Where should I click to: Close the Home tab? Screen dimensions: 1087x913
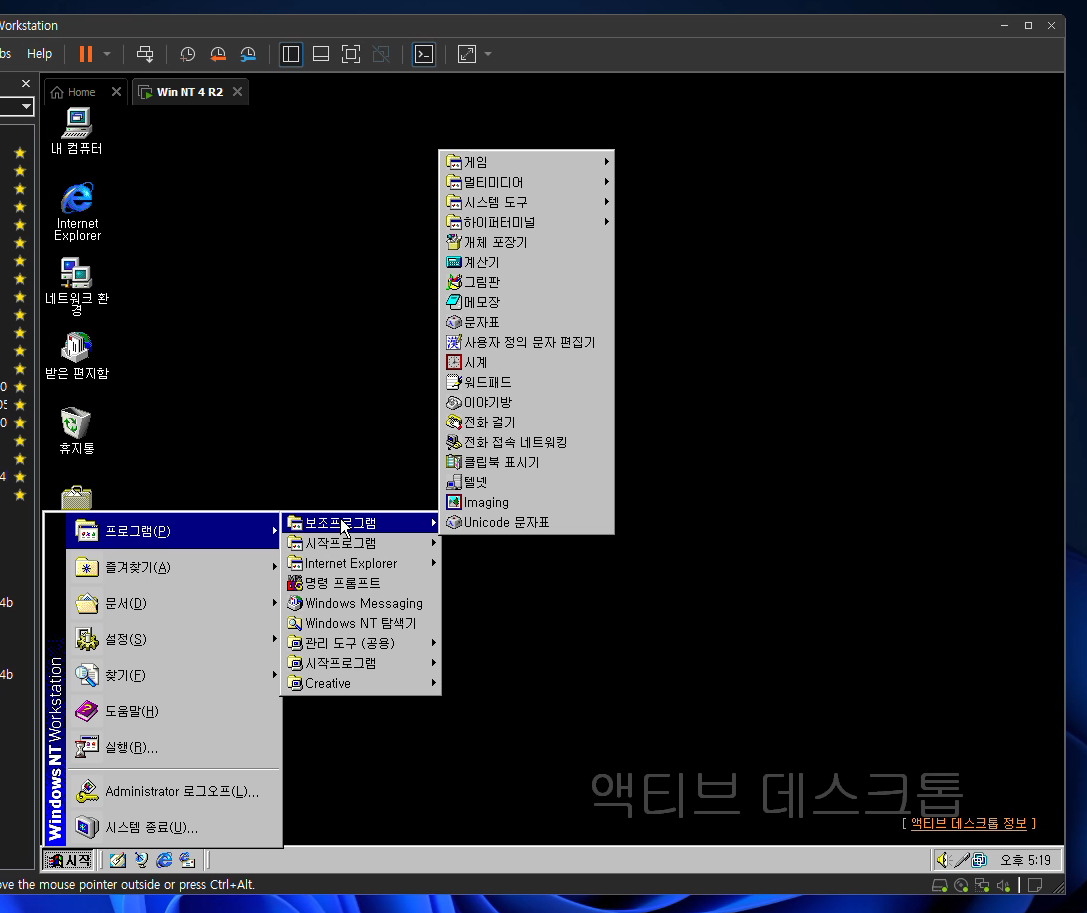tap(116, 92)
